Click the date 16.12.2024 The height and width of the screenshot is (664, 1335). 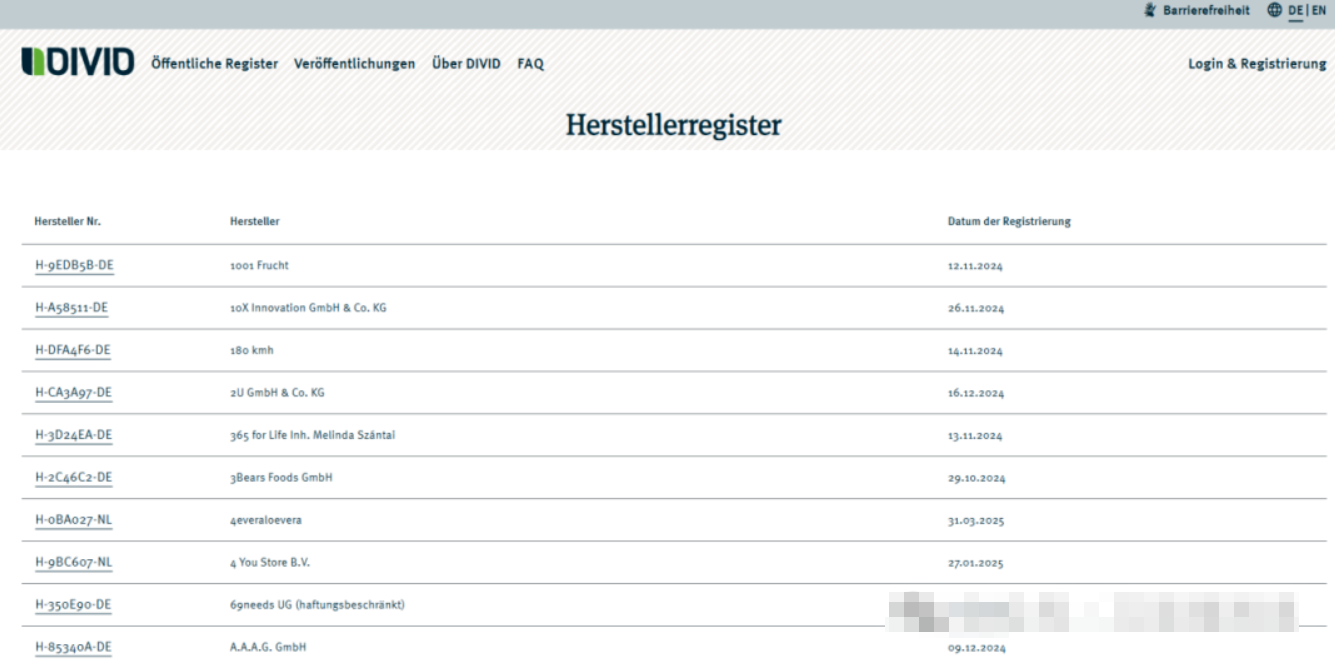click(x=976, y=394)
